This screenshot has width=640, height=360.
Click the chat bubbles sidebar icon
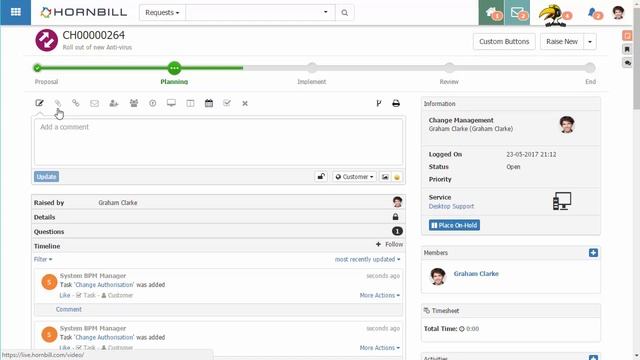coord(627,63)
